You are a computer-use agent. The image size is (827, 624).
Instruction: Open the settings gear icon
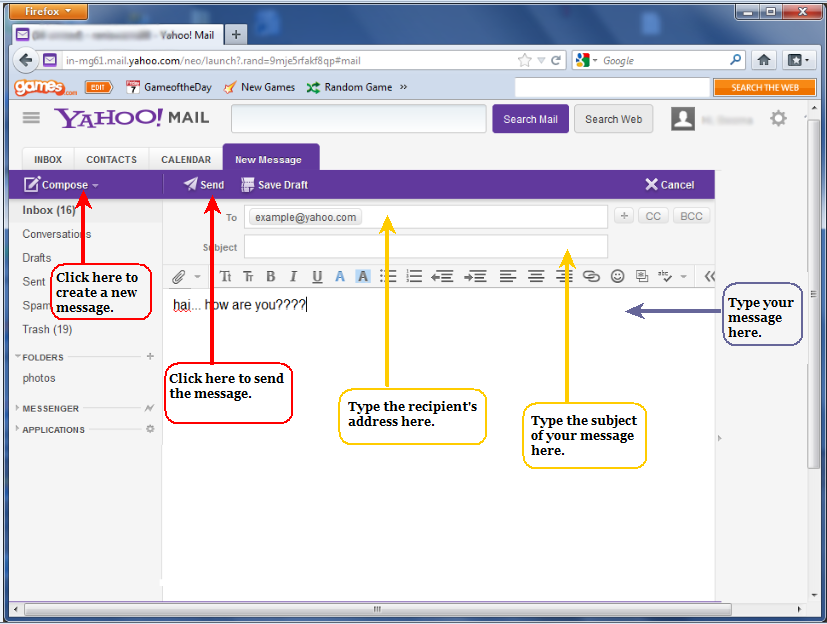point(778,118)
